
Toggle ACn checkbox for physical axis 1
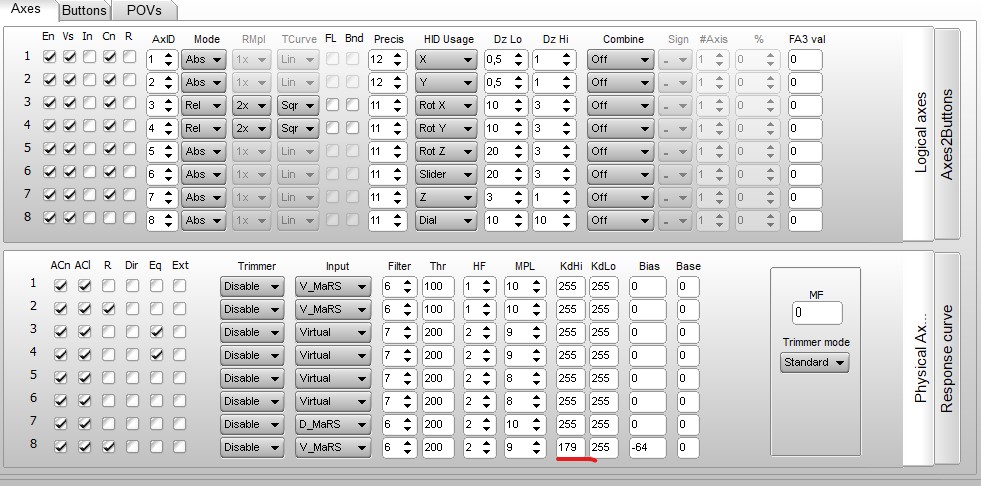pos(61,285)
